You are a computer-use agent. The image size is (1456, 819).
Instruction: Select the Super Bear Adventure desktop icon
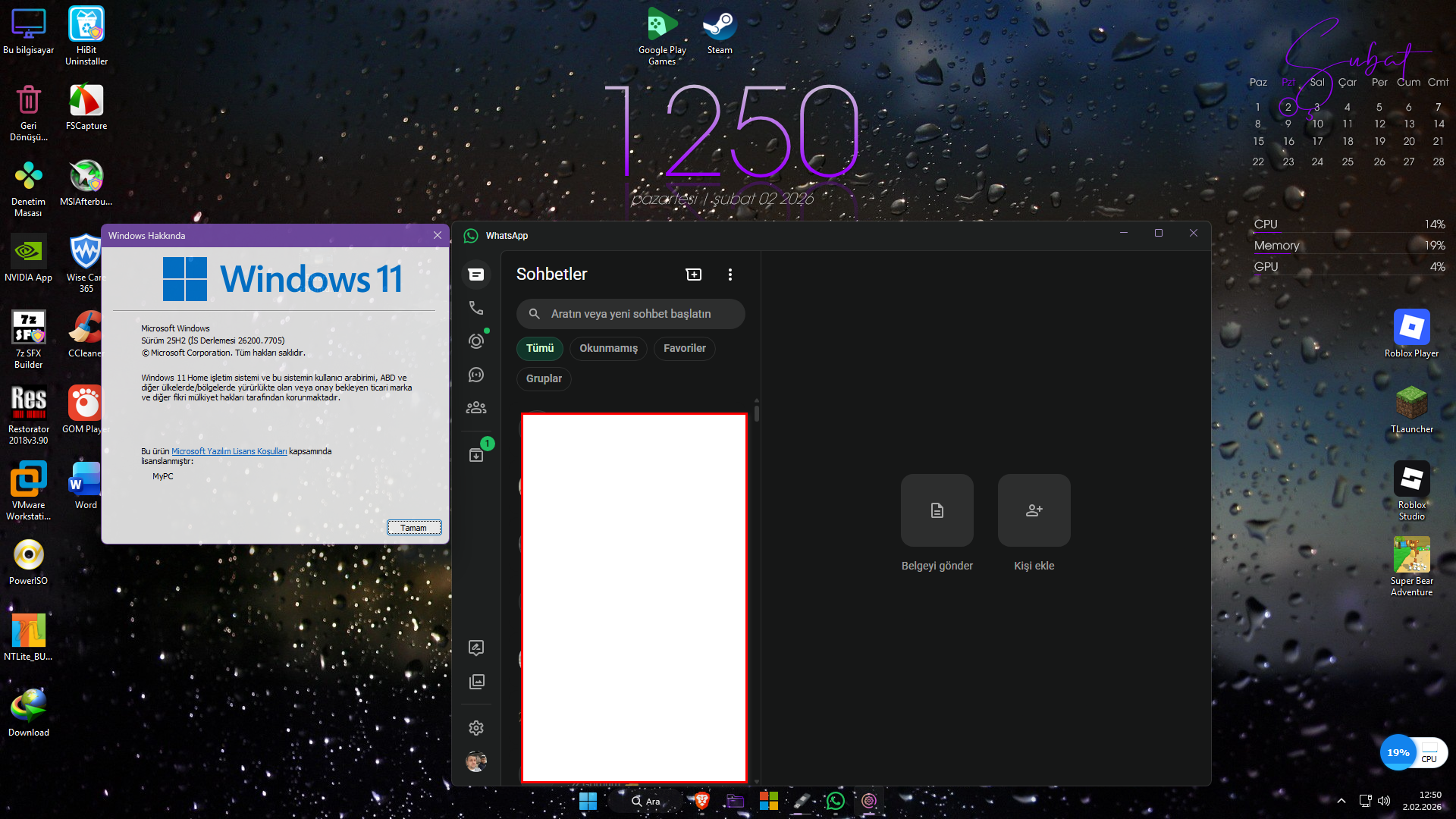tap(1411, 567)
